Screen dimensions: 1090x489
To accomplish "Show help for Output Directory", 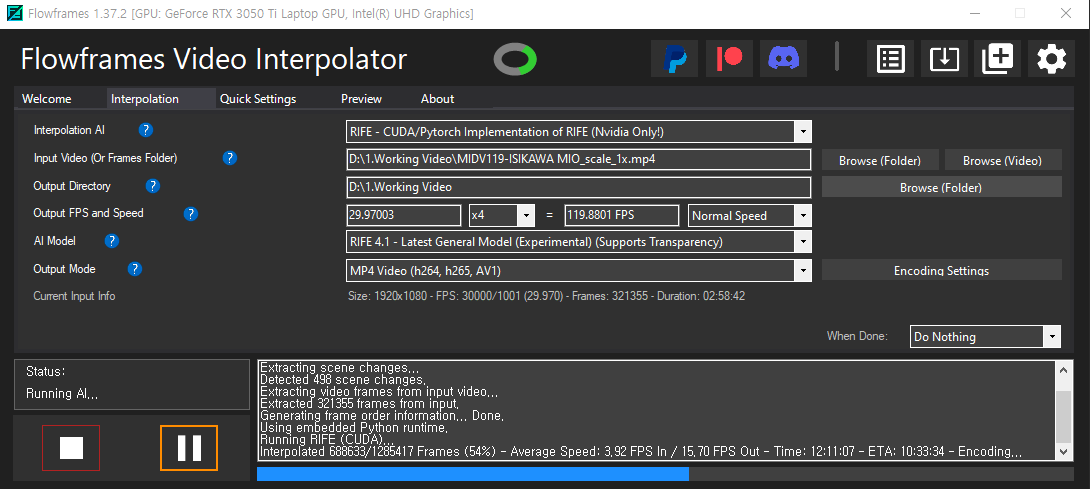I will pos(153,186).
